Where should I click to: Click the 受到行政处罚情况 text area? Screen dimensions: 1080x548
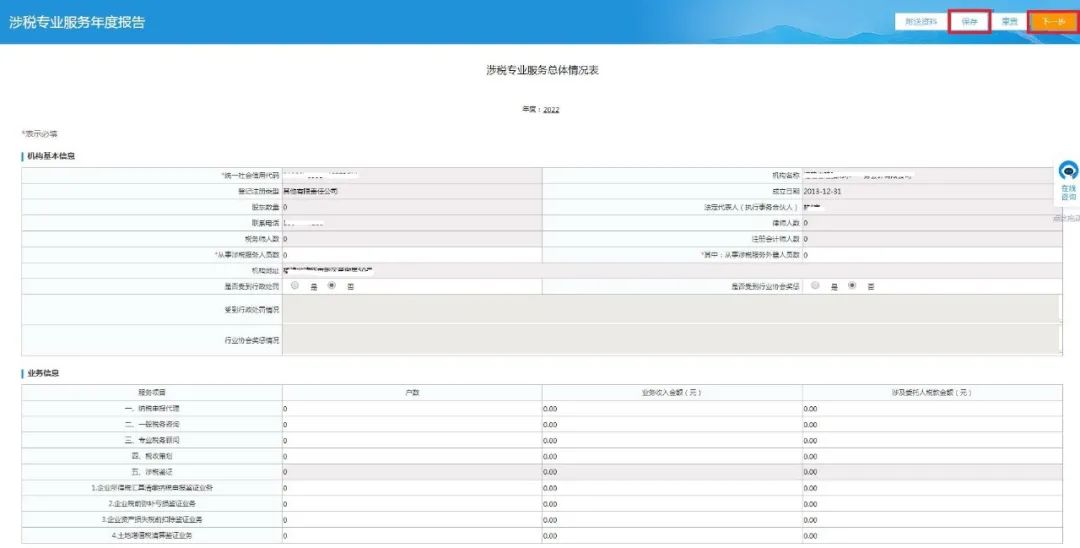(x=672, y=310)
